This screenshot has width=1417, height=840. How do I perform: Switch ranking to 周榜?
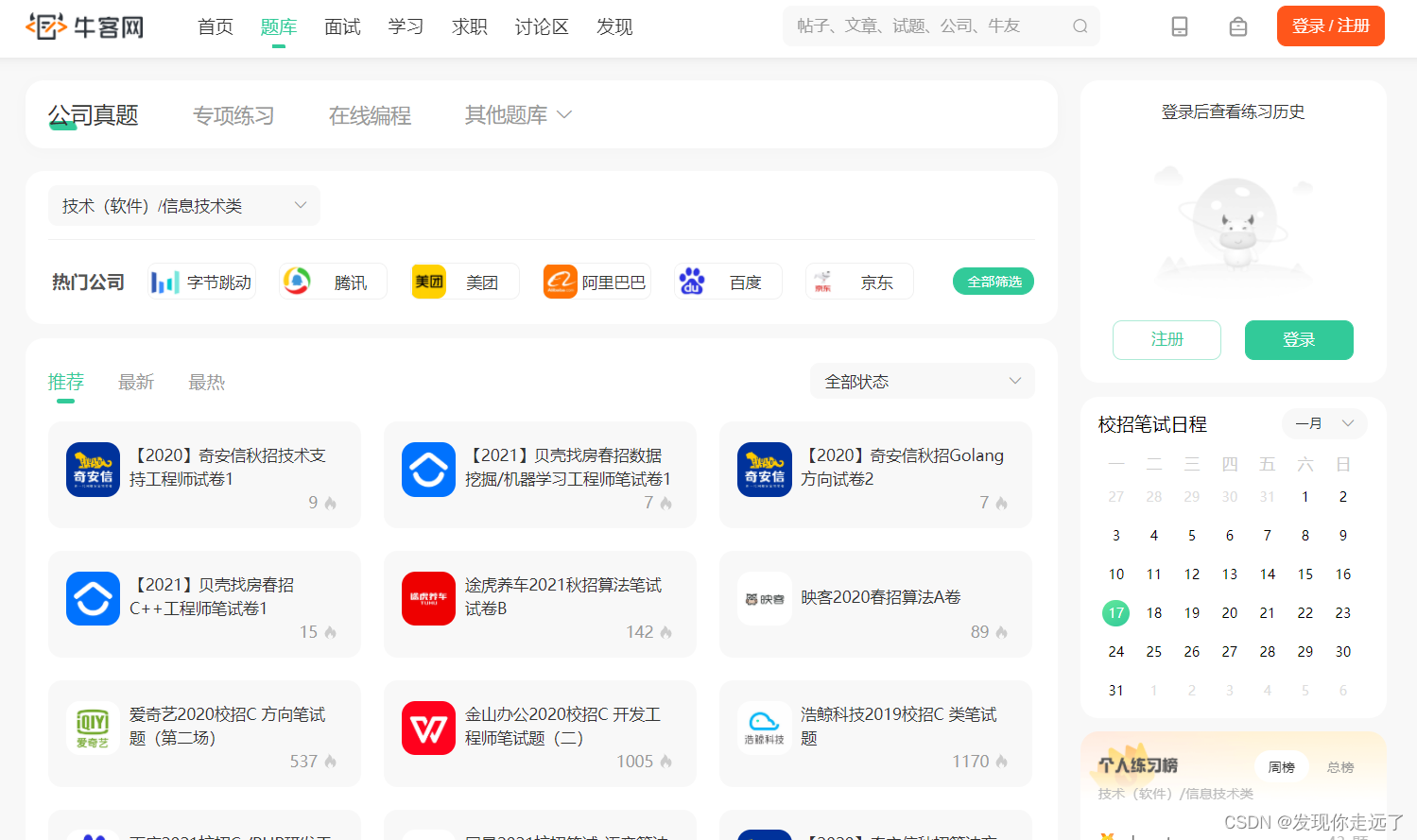coord(1282,767)
